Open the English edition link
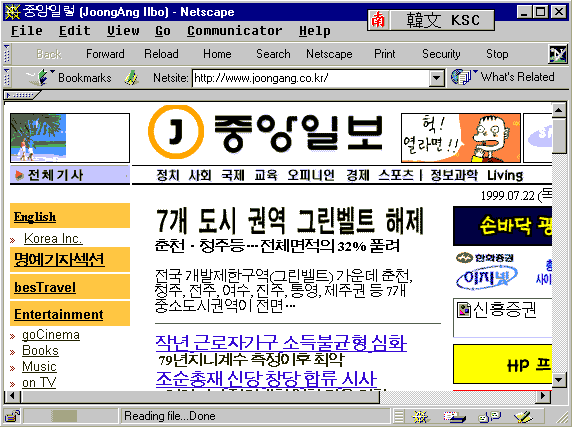Screen dimensions: 572x427 (35, 217)
